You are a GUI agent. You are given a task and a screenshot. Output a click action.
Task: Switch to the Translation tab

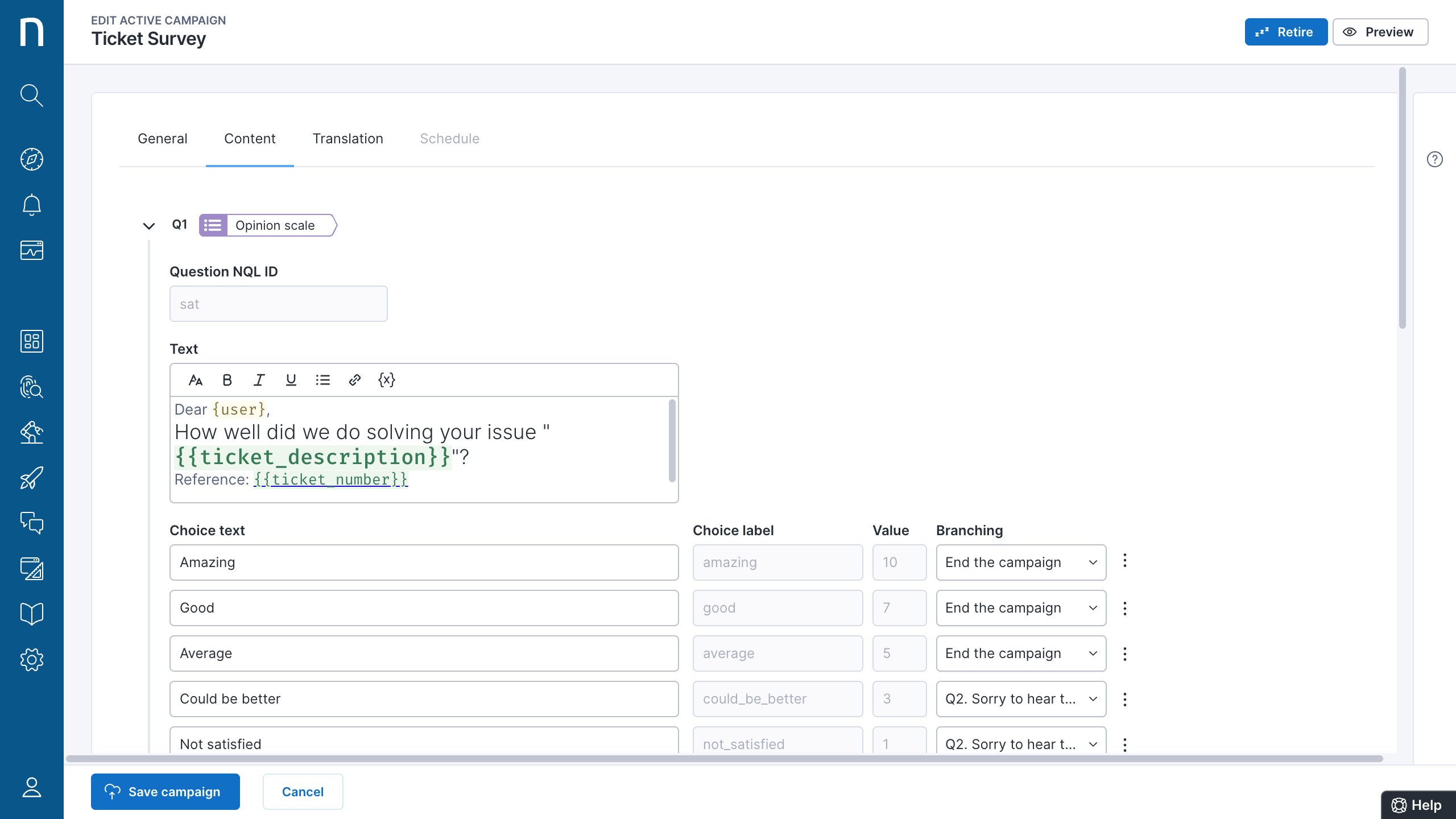(348, 139)
